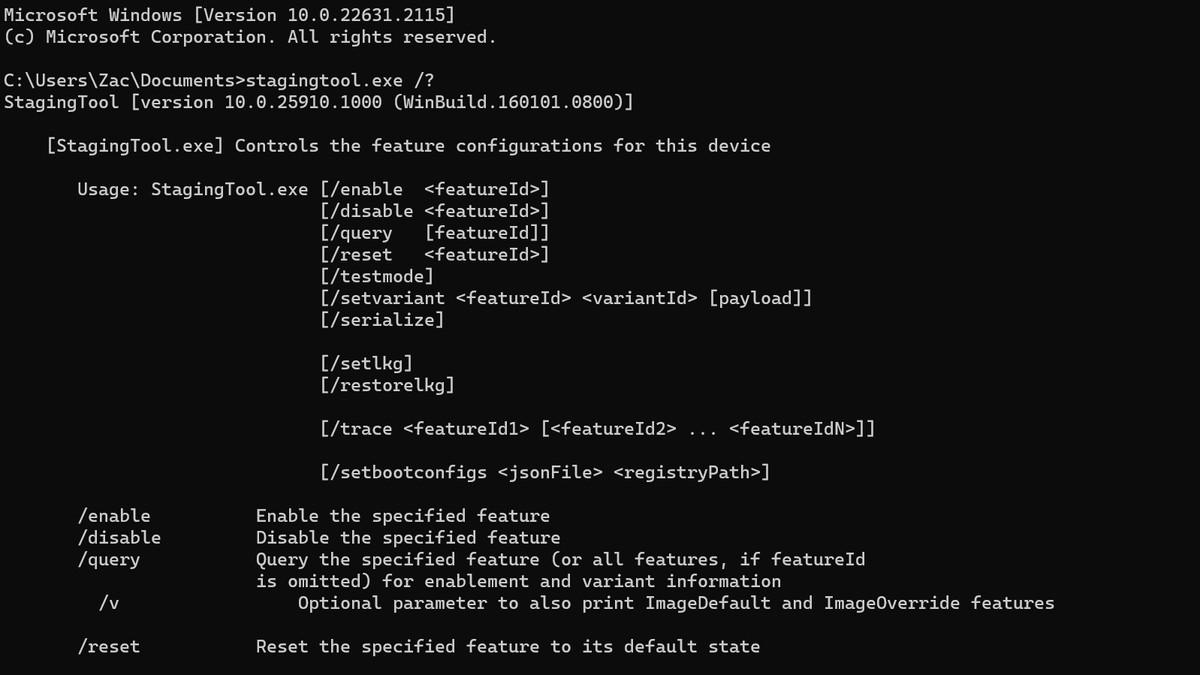This screenshot has width=1200, height=675.
Task: Click the [/setbootconfigs <jsonFile>] usage line
Action: pyautogui.click(x=545, y=472)
